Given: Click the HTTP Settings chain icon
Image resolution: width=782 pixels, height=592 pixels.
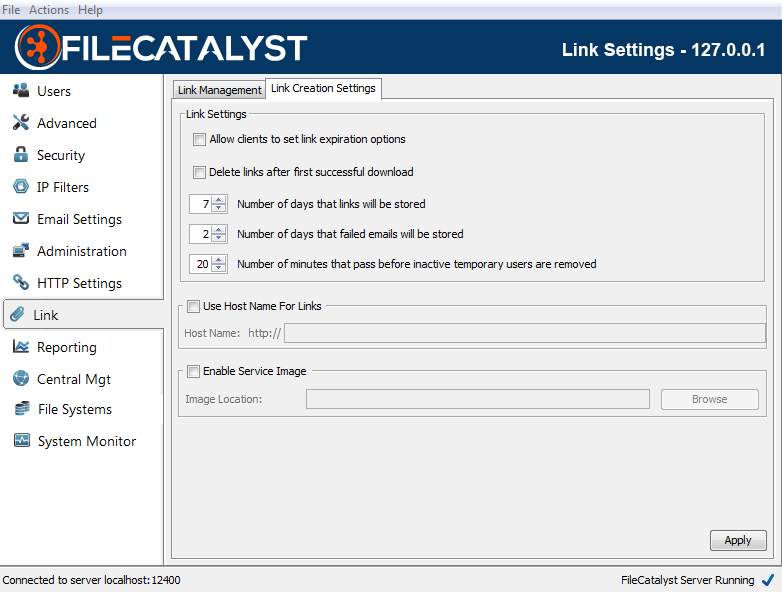Looking at the screenshot, I should pos(20,282).
